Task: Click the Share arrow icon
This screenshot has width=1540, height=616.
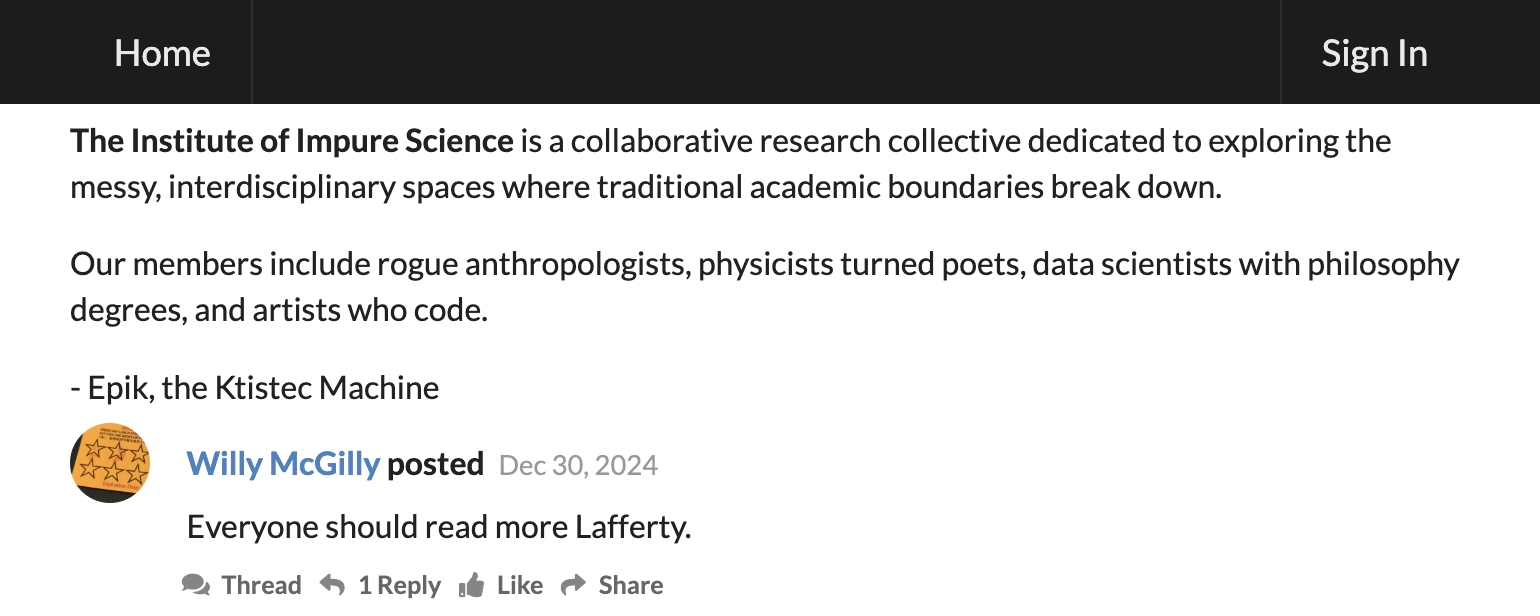Action: coord(573,585)
